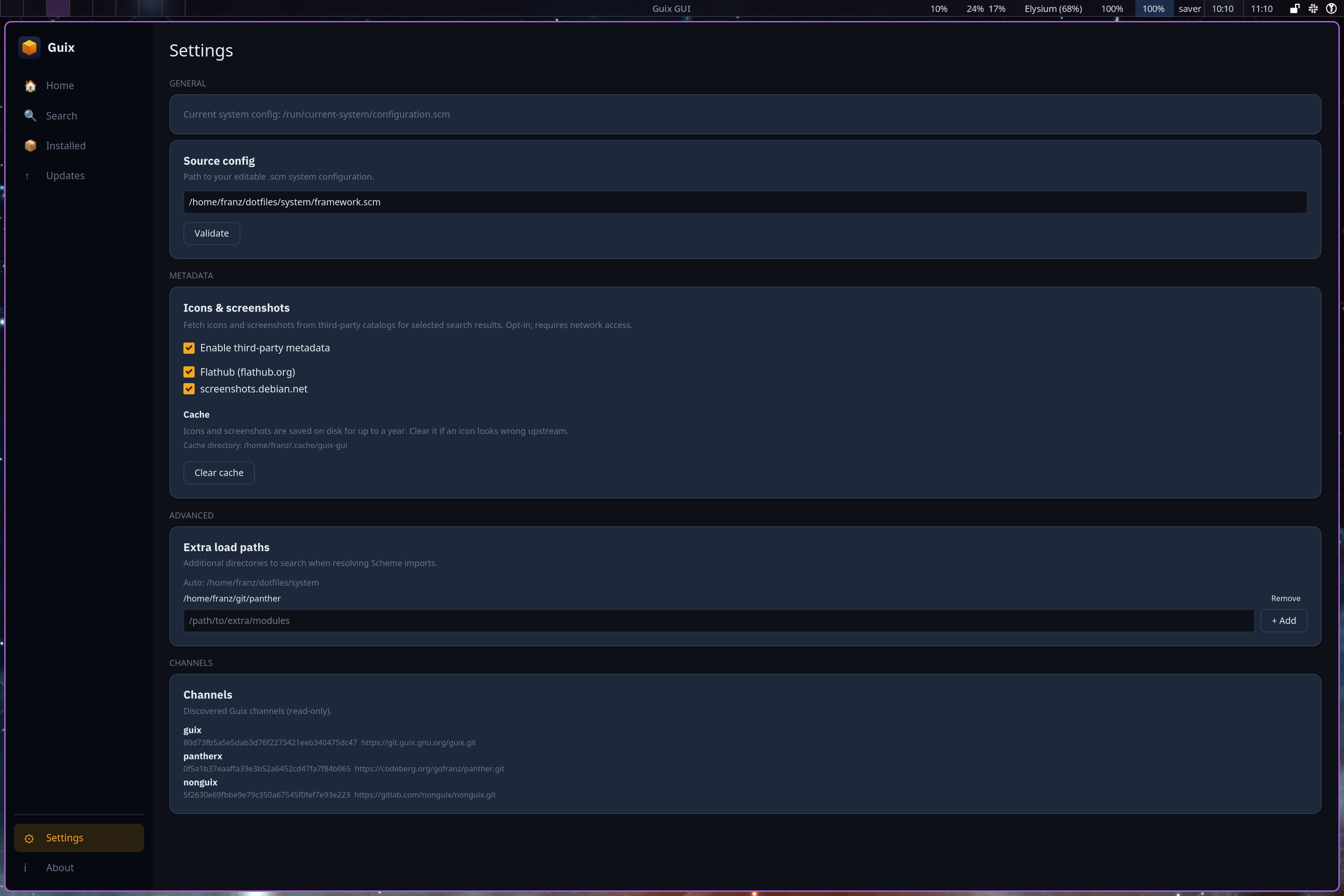The height and width of the screenshot is (896, 1344).
Task: Click the highlighted 100% top bar indicator
Action: [x=1153, y=8]
